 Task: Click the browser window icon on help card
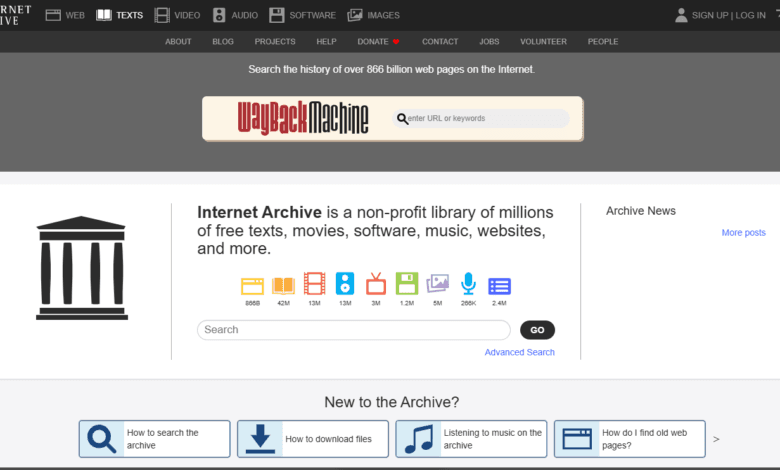[577, 439]
